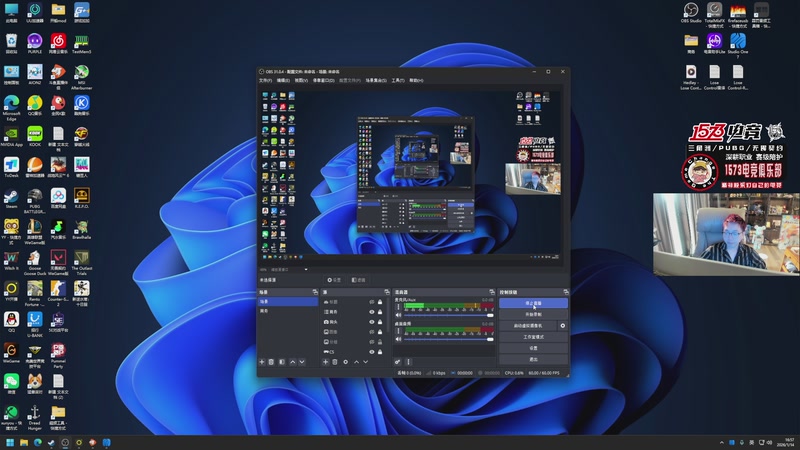Show the hidden topmost source via its eye
The image size is (800, 450).
[372, 302]
